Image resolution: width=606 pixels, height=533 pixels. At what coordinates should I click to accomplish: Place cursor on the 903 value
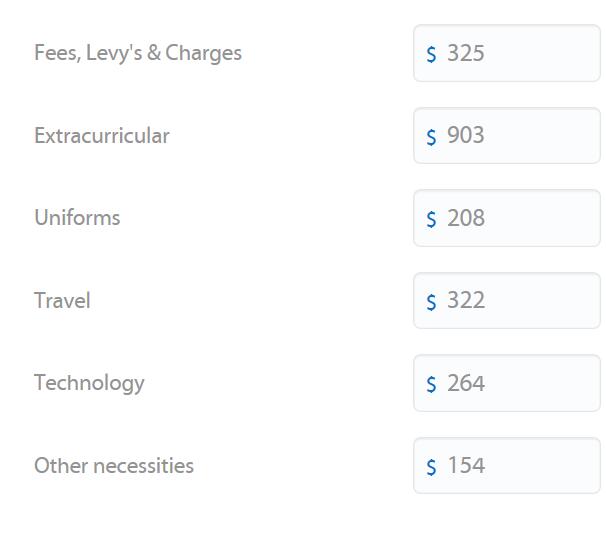tap(466, 136)
